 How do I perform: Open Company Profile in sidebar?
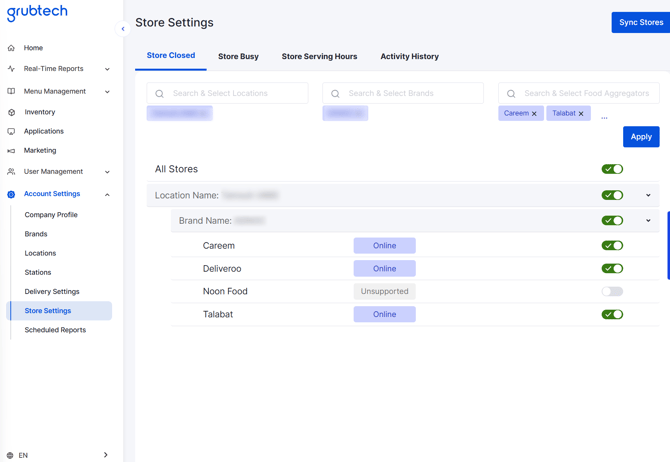51,215
